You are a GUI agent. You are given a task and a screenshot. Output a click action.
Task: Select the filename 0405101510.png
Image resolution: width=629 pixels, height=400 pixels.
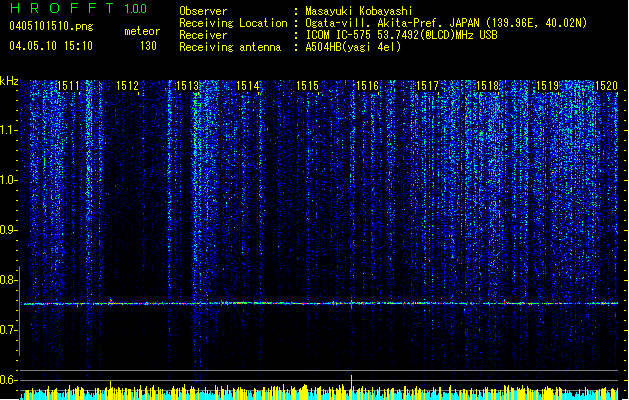51,26
